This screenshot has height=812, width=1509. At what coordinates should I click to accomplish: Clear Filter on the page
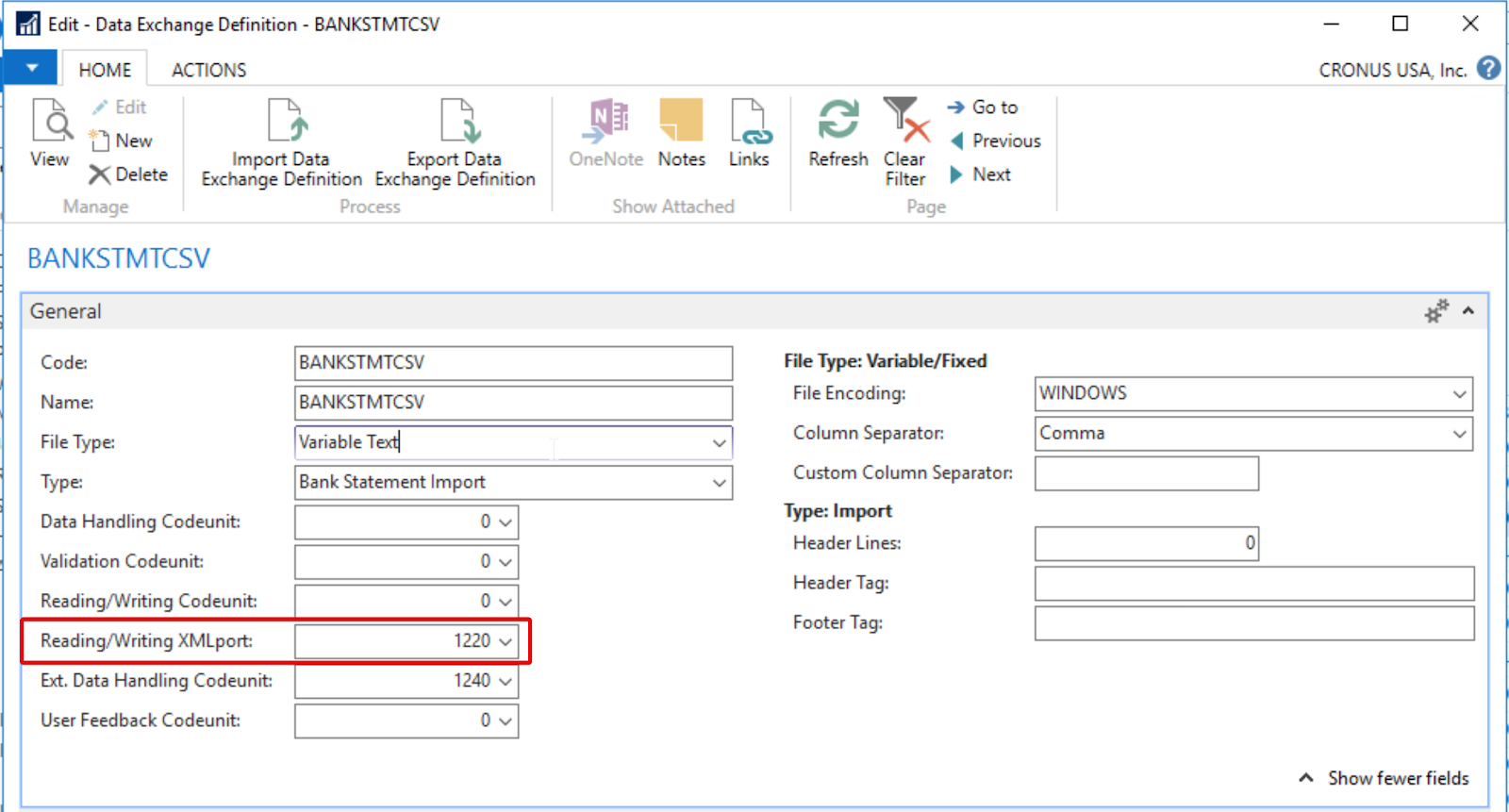[905, 142]
